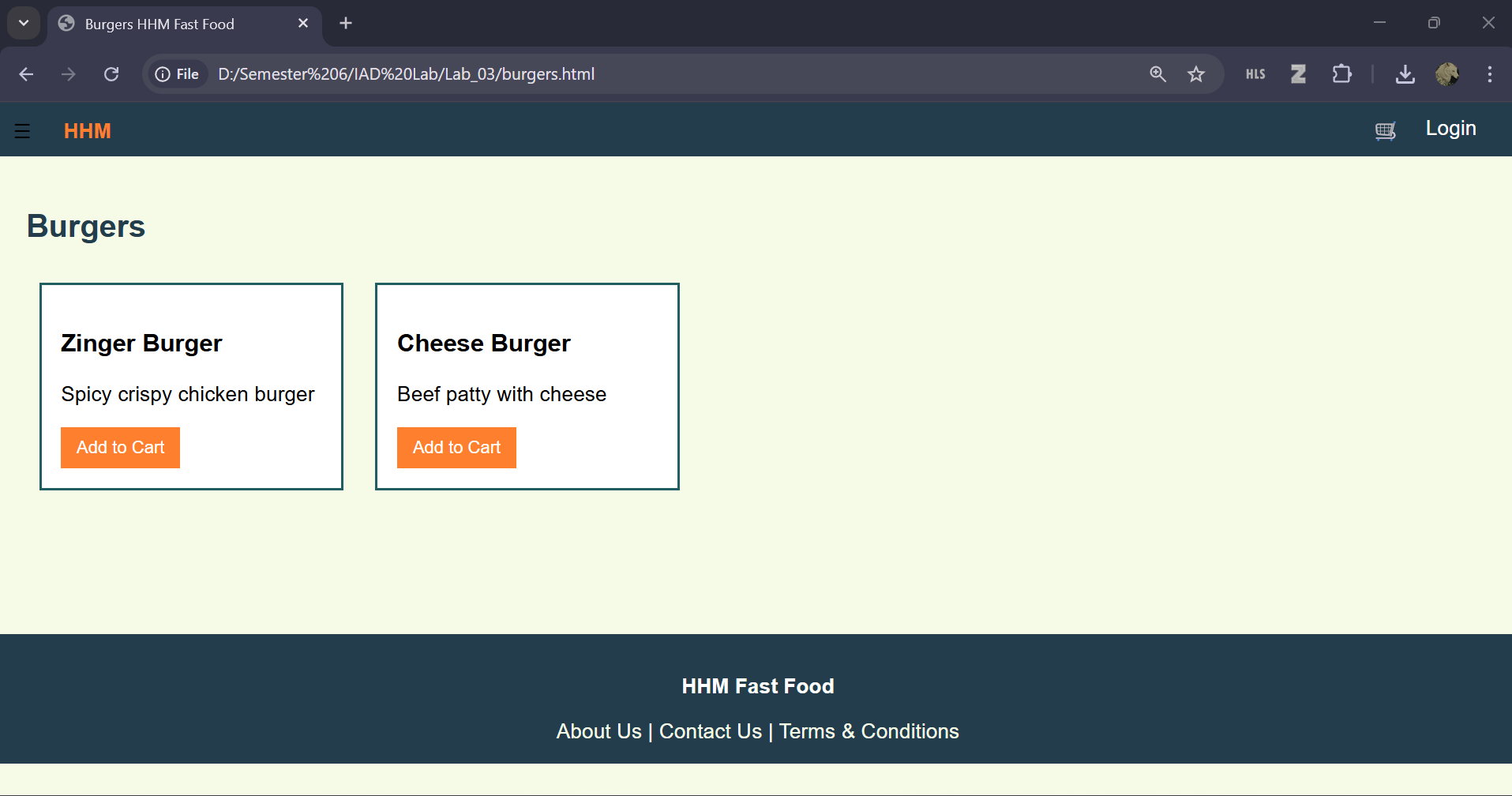Reload the burgers page
The height and width of the screenshot is (796, 1512).
(111, 73)
